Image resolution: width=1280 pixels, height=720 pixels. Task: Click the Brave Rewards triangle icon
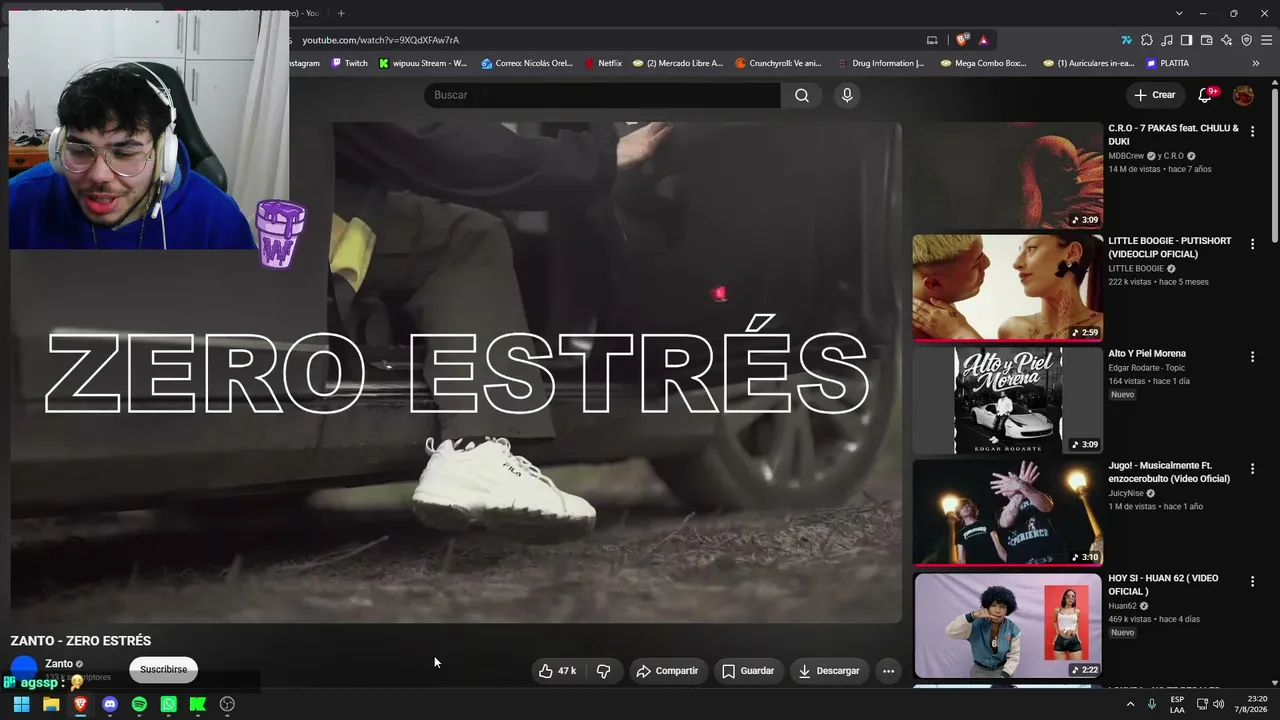(x=984, y=40)
